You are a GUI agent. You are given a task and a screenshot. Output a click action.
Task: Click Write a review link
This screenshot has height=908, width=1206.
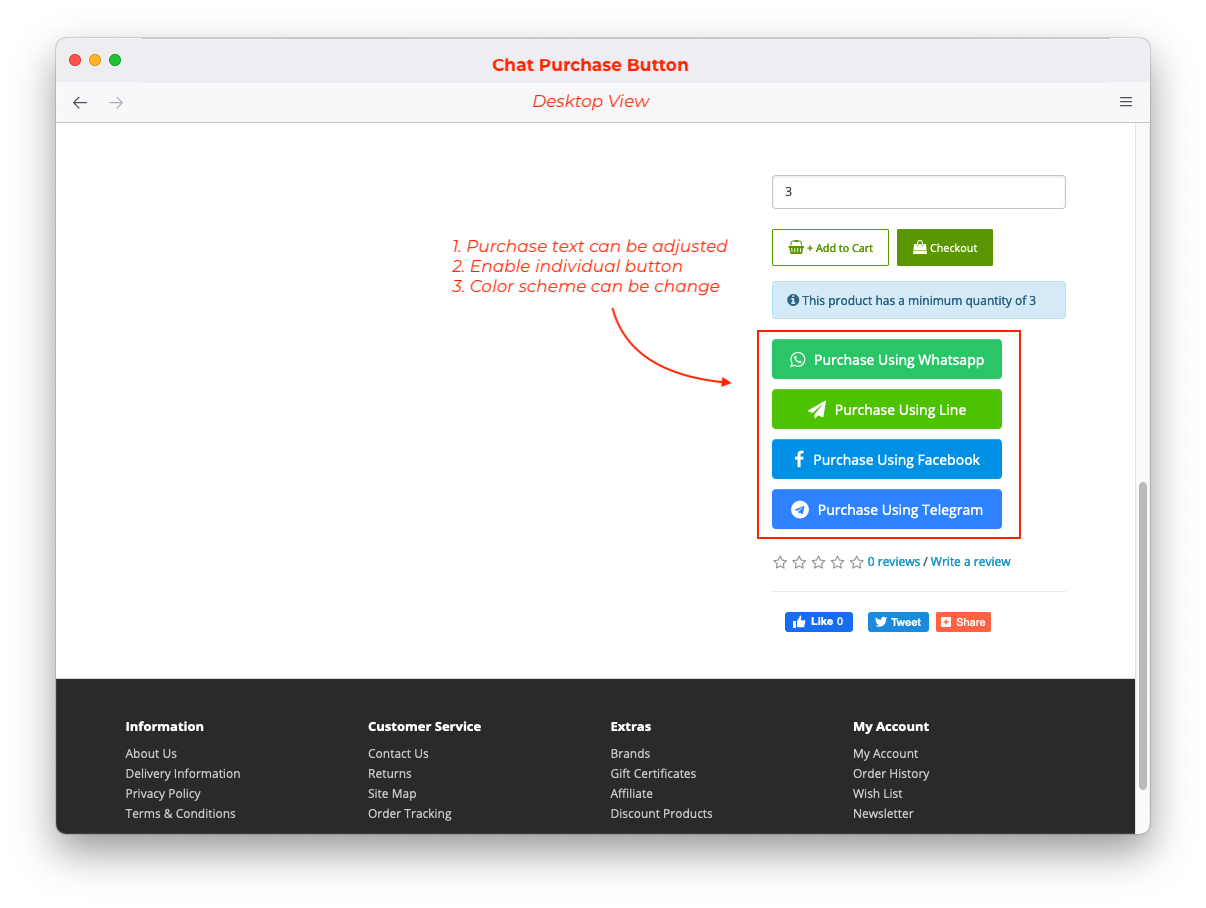click(971, 562)
